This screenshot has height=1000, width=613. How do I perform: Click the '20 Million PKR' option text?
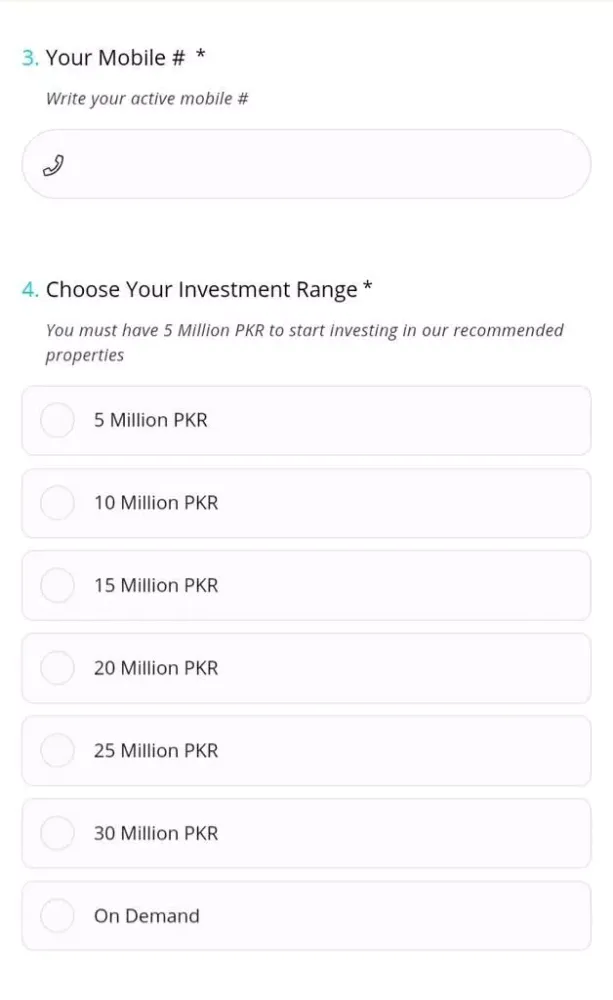156,668
